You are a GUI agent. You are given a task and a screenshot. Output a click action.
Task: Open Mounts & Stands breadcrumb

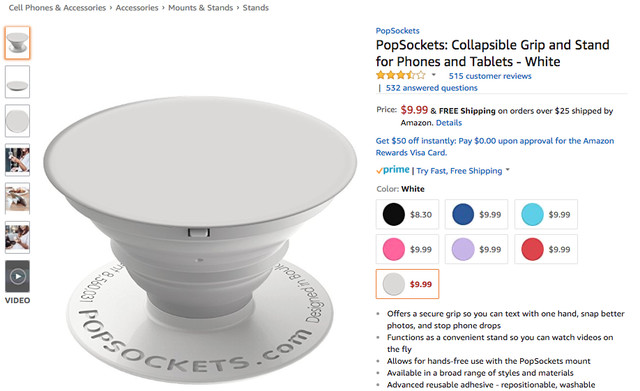tap(200, 7)
